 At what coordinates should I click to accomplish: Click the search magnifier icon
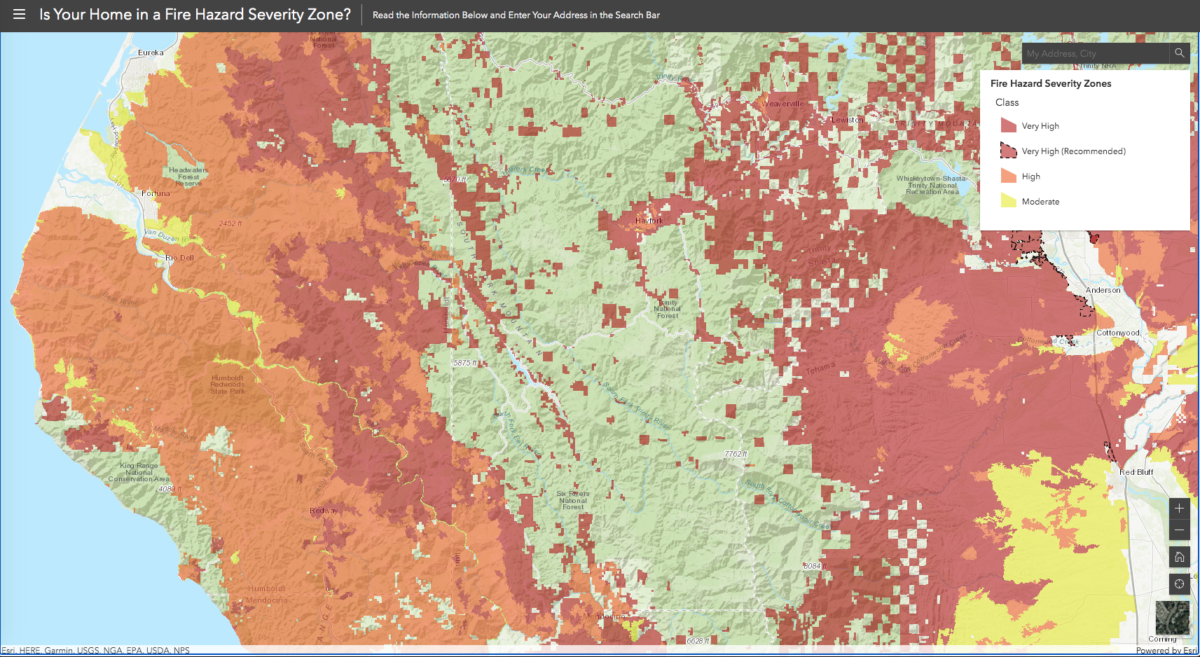pos(1180,53)
